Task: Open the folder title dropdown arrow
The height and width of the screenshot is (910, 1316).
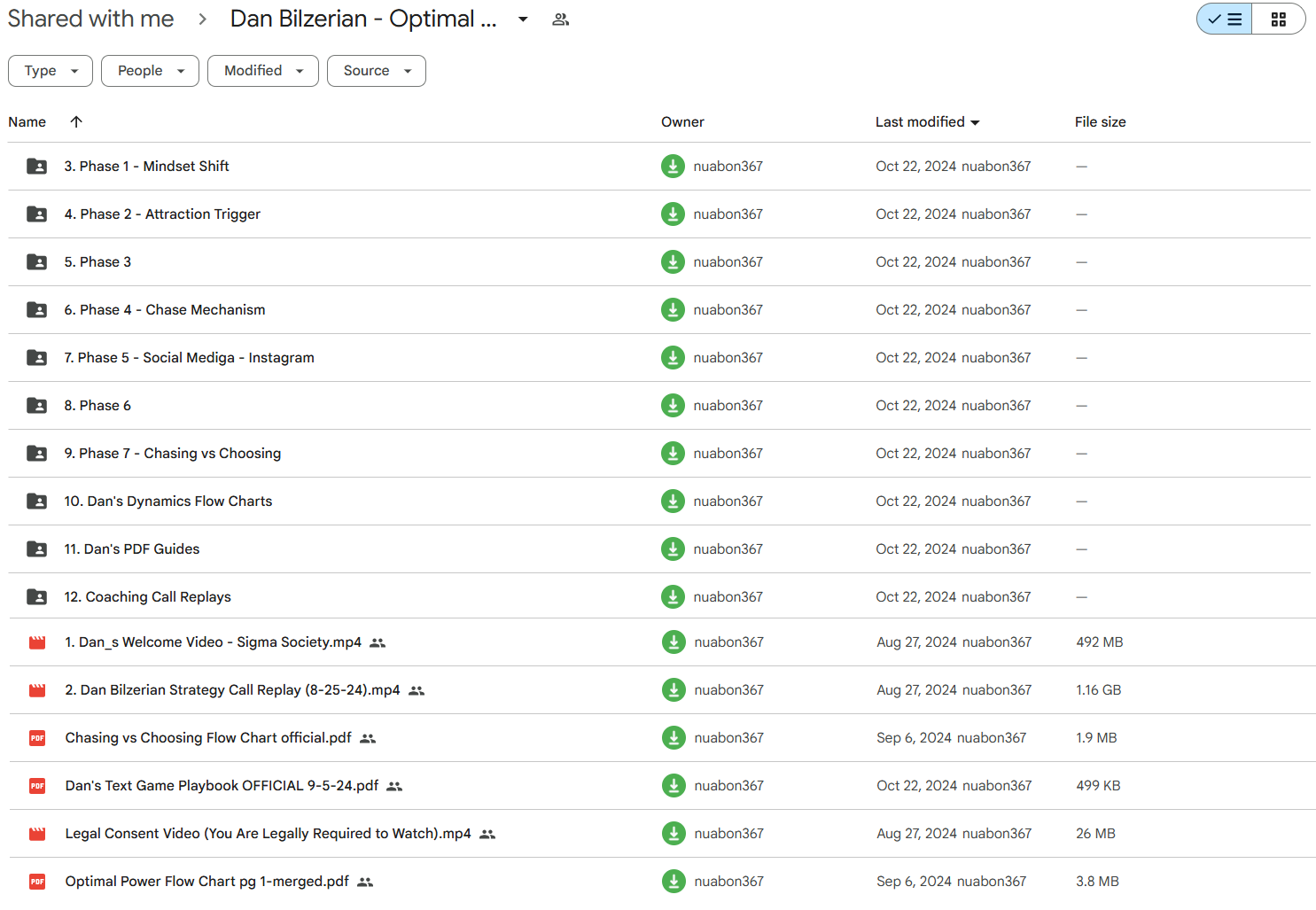Action: pyautogui.click(x=523, y=19)
